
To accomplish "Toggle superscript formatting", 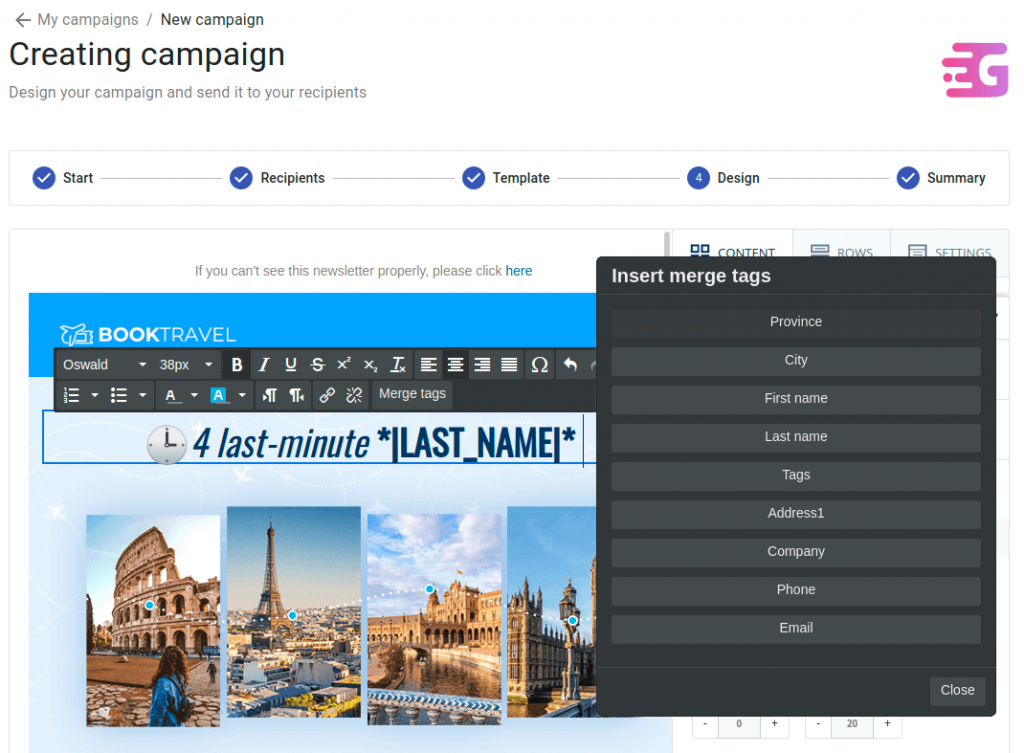I will (344, 365).
